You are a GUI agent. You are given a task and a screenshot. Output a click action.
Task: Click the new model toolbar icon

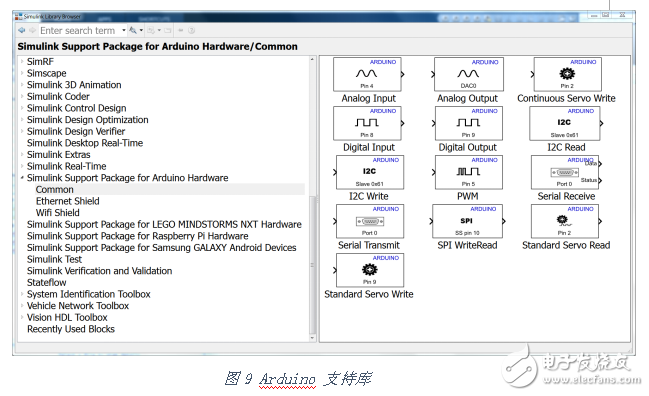[151, 30]
